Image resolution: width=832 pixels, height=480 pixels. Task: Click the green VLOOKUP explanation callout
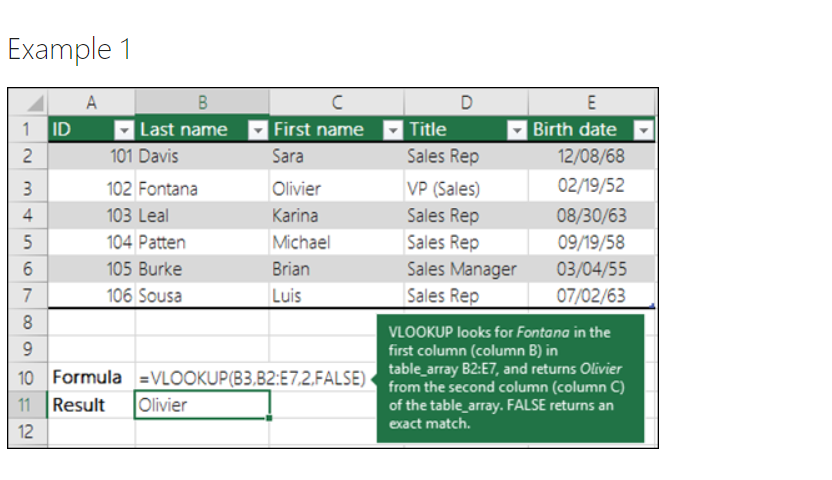(510, 378)
